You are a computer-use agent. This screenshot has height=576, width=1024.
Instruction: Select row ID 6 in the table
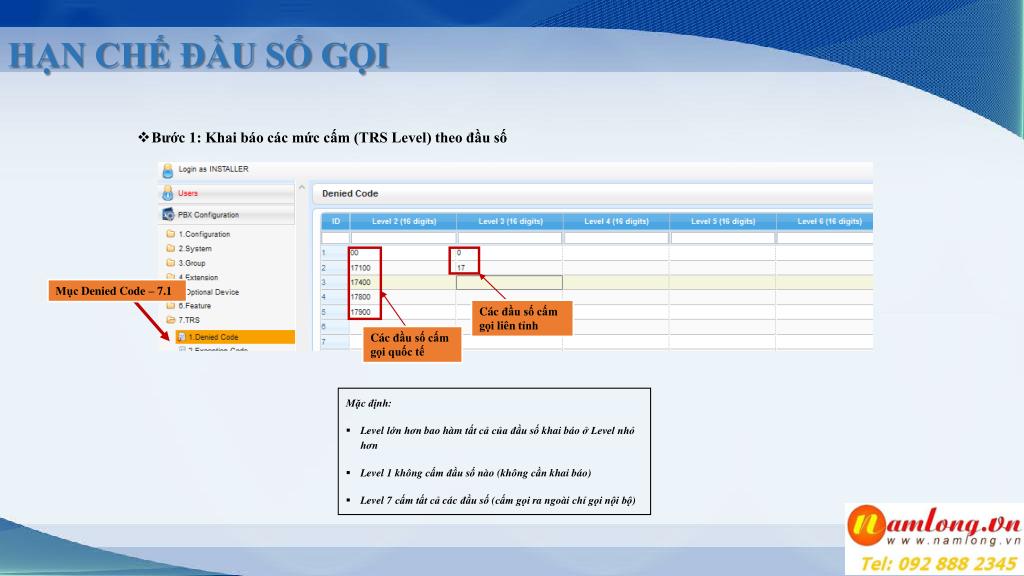pyautogui.click(x=334, y=326)
